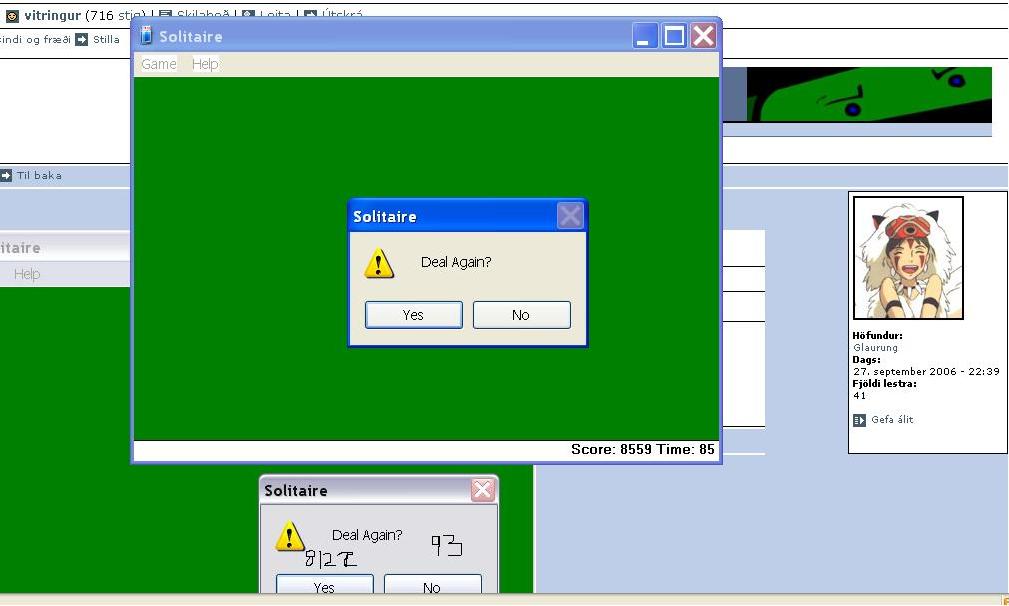Image resolution: width=1009 pixels, height=606 pixels.
Task: Click the vitringur username link
Action: coord(53,15)
